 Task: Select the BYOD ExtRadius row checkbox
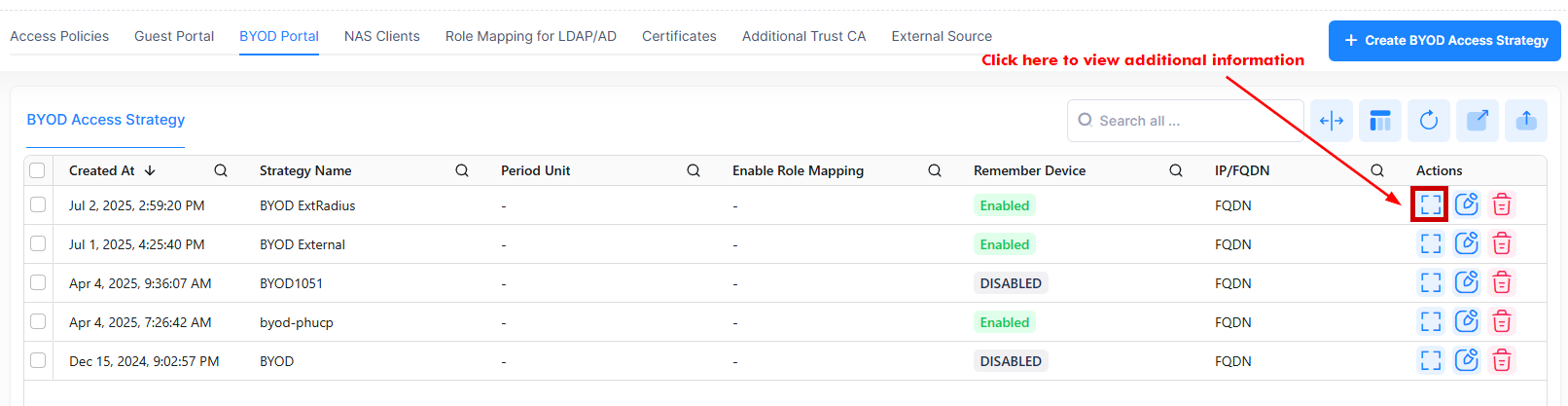pyautogui.click(x=38, y=204)
